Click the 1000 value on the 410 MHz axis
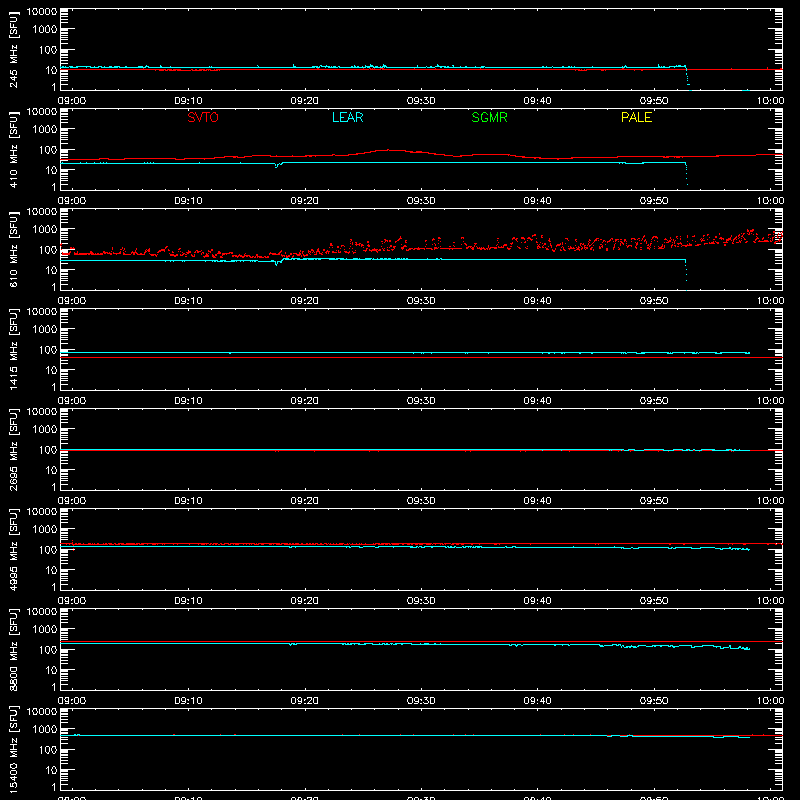Screen dimensions: 800x800 (x=45, y=130)
